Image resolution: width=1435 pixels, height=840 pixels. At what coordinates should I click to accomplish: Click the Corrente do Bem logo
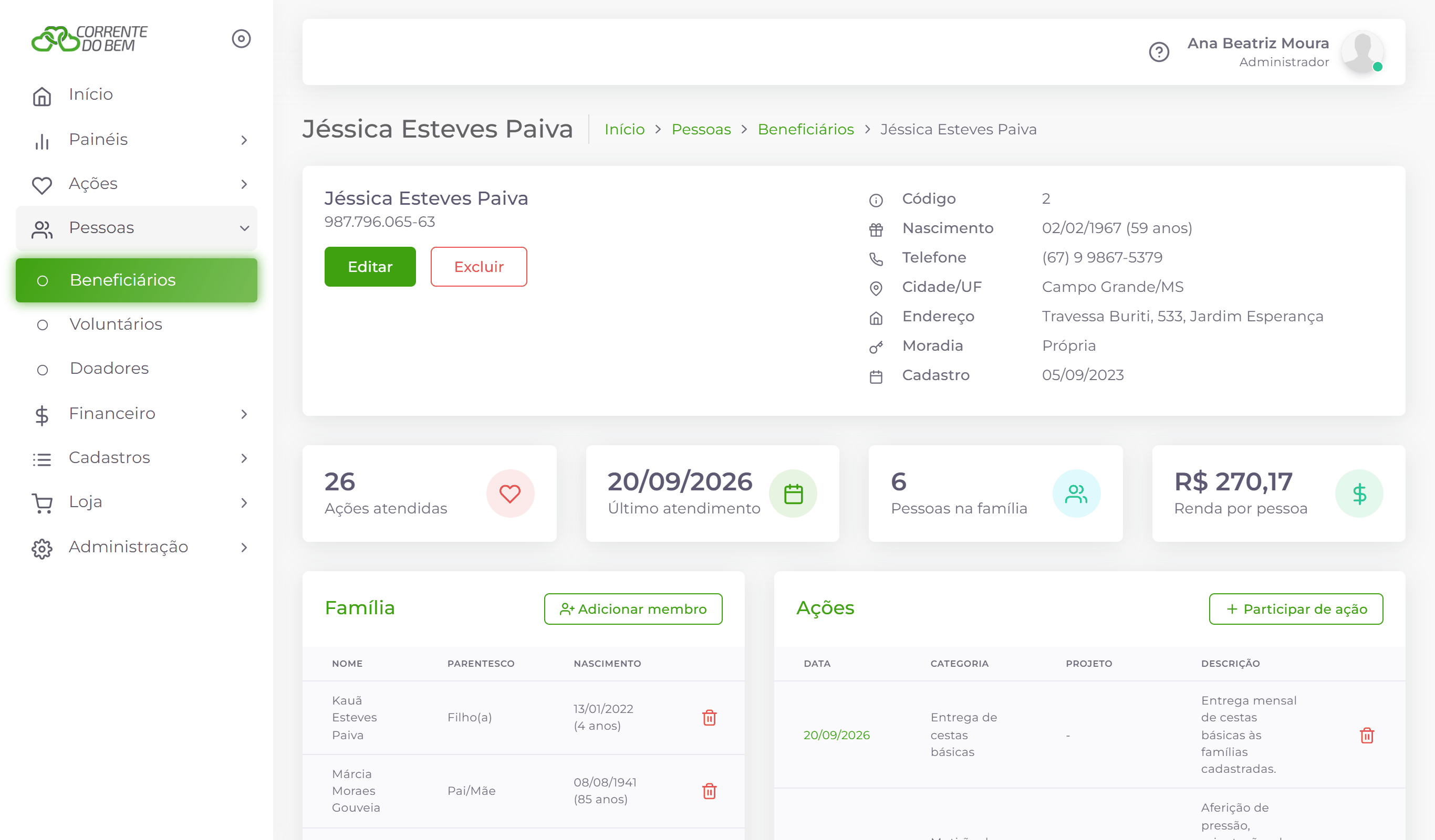(x=89, y=39)
